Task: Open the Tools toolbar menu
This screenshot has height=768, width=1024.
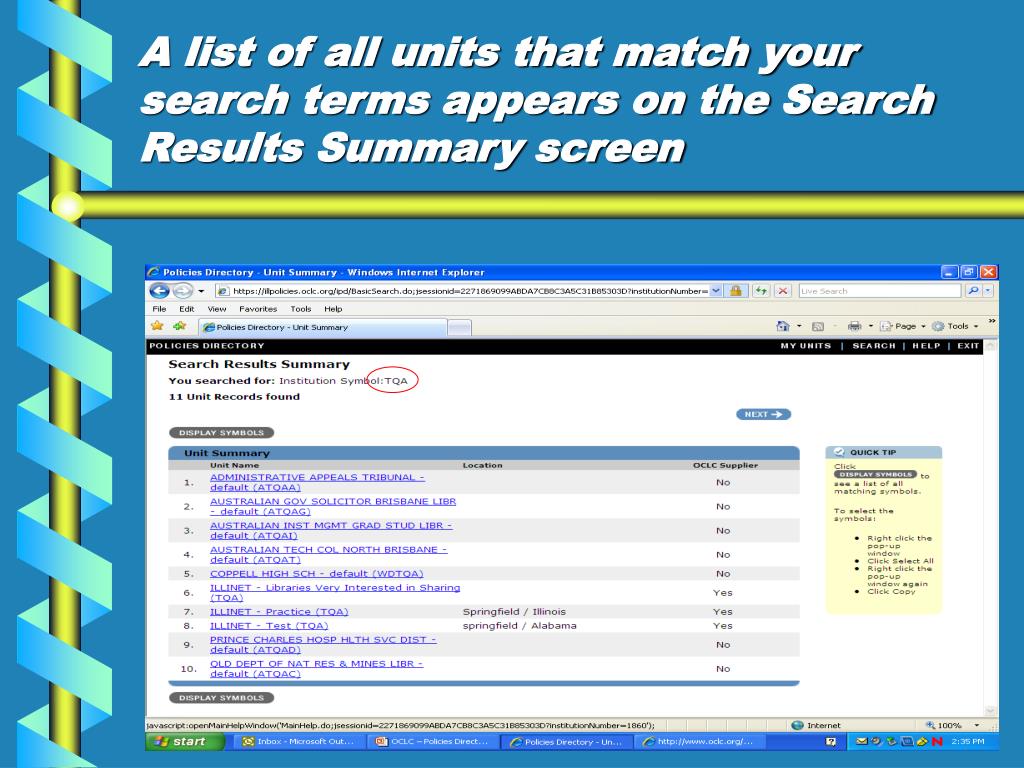Action: pos(955,326)
